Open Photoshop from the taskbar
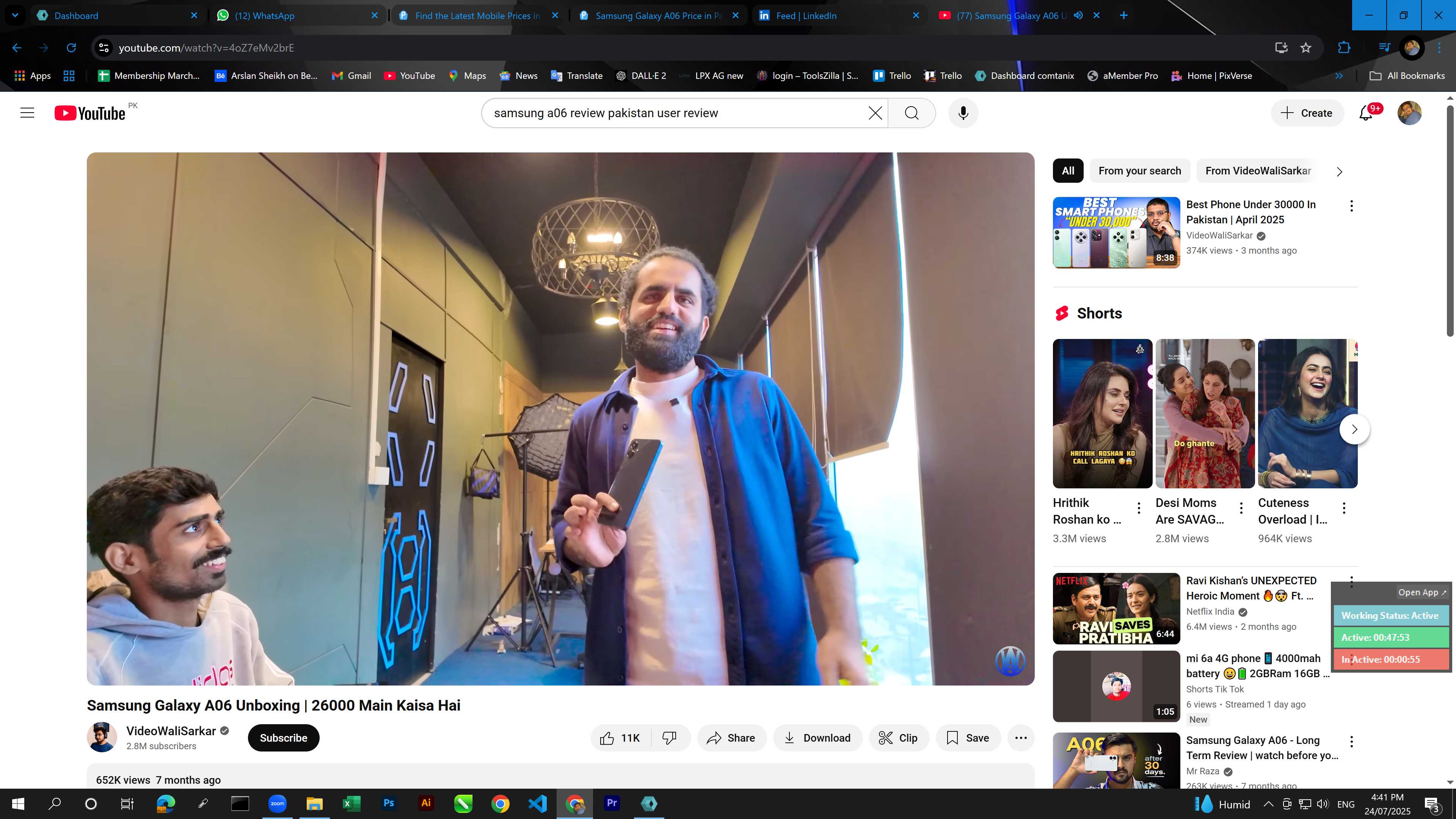 (x=389, y=803)
